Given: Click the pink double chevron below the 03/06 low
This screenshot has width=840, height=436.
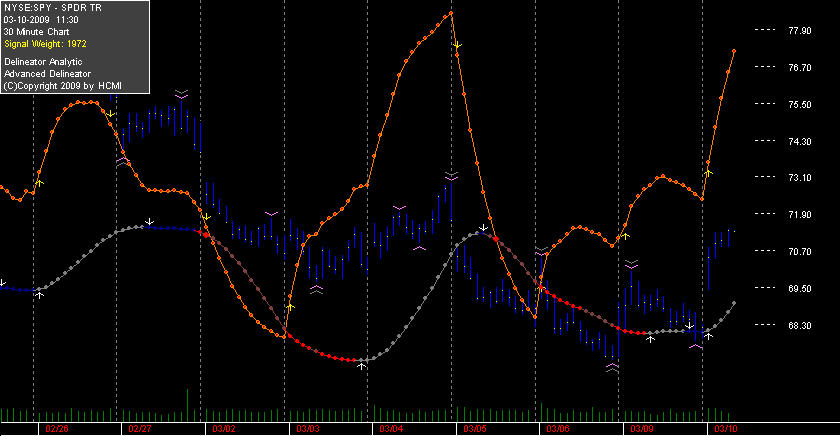Looking at the screenshot, I should point(612,367).
